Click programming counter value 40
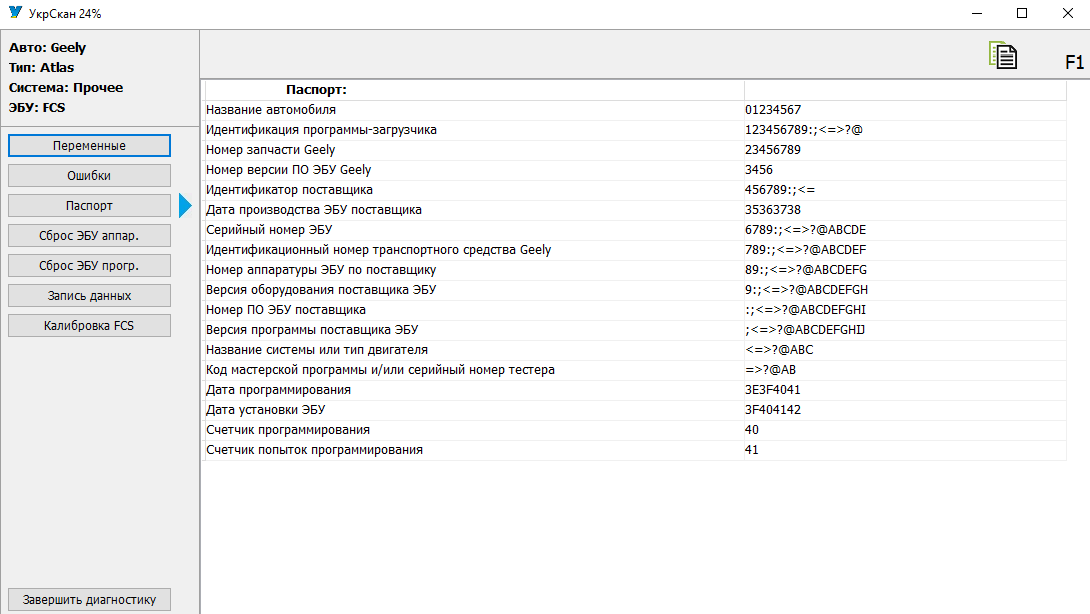Viewport: 1090px width, 614px height. (752, 430)
